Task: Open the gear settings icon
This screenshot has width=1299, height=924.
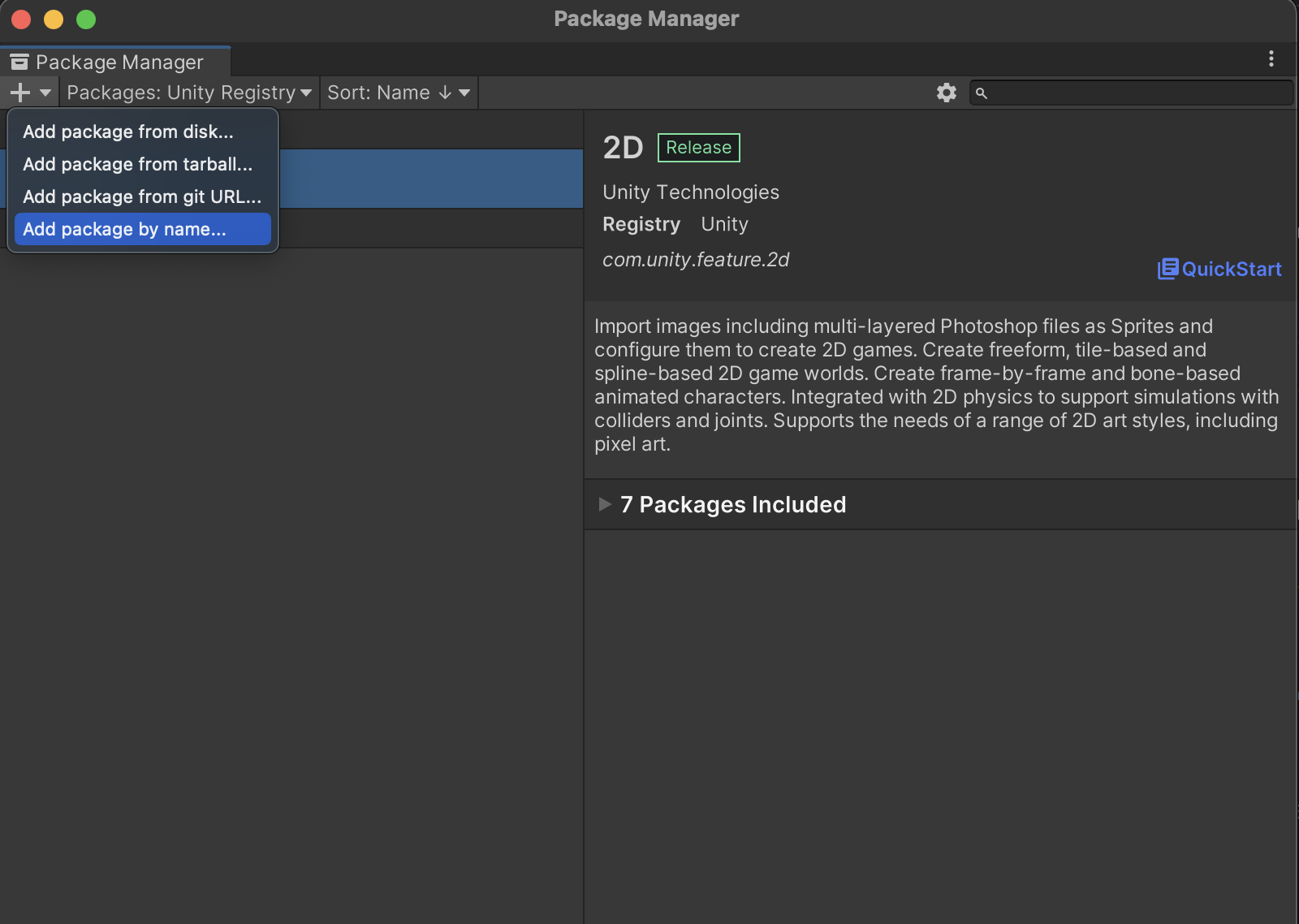Action: tap(946, 93)
